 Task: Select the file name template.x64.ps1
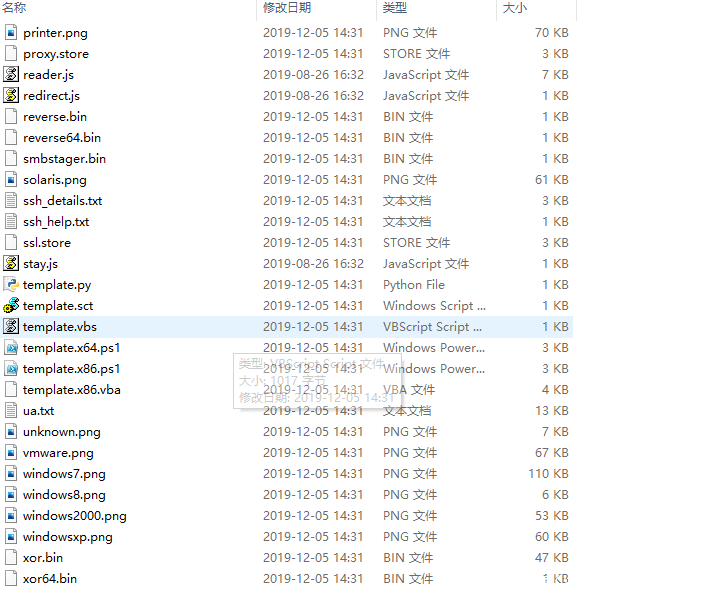[72, 348]
